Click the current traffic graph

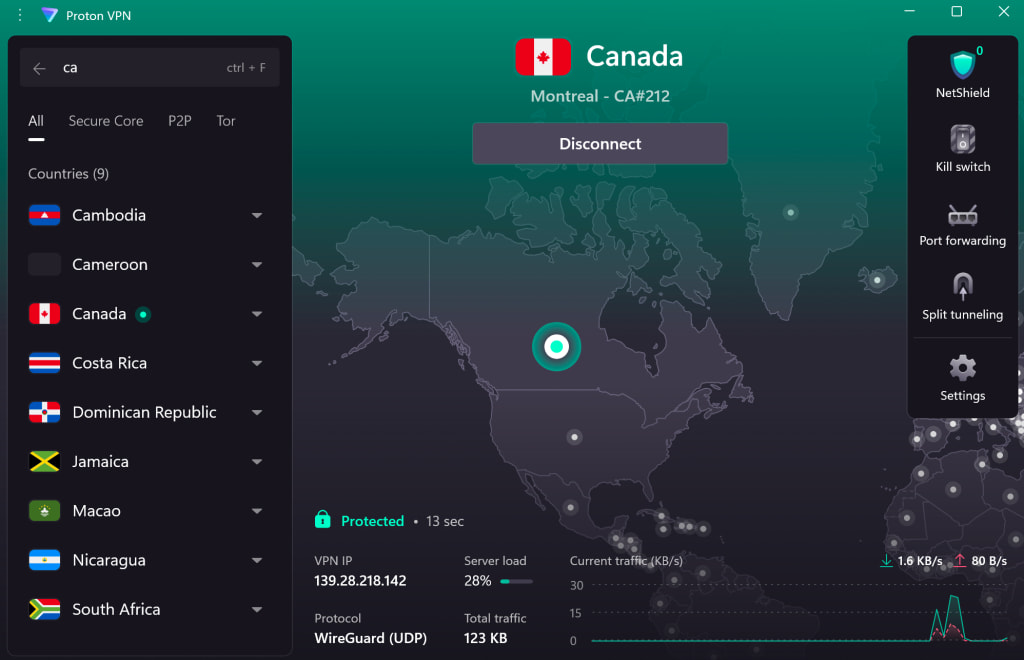pos(799,612)
